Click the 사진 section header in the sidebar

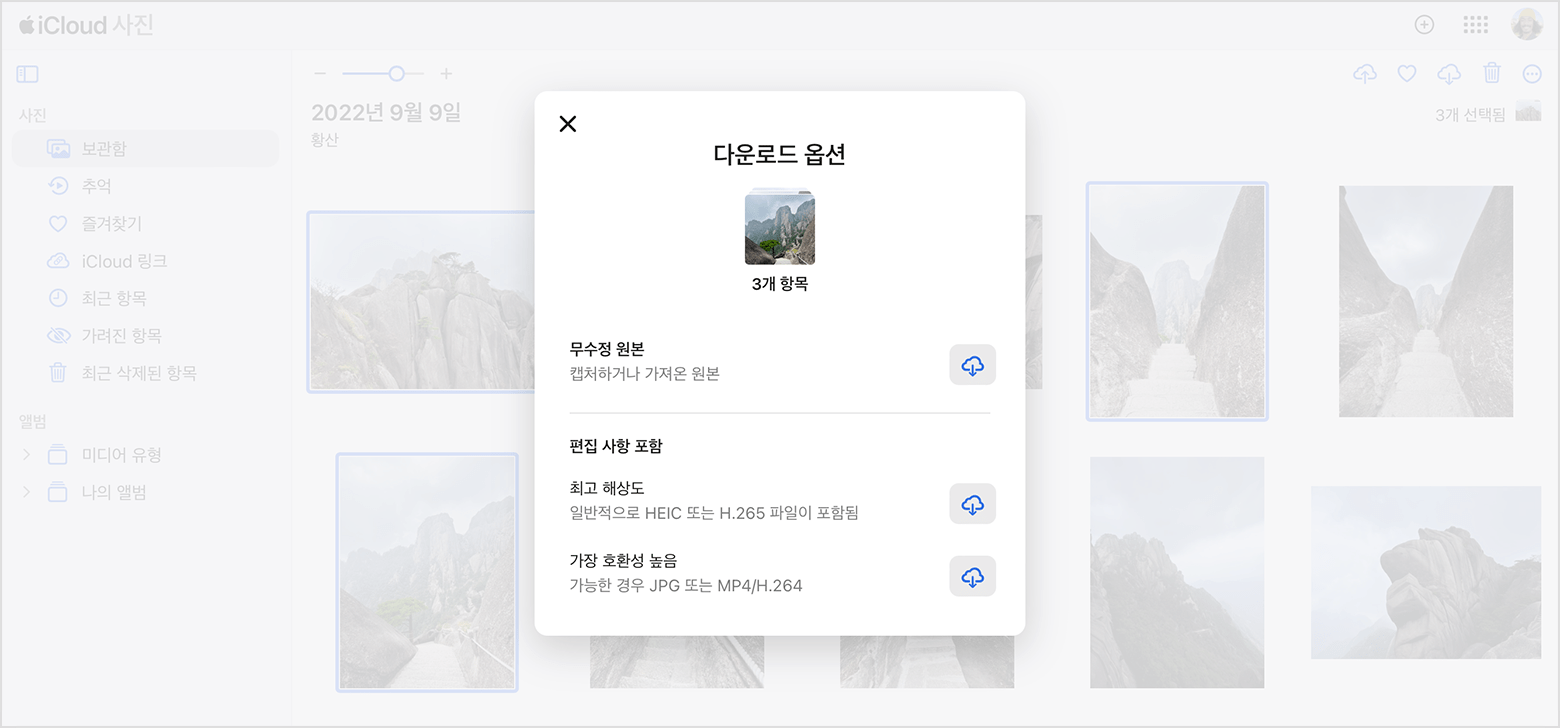coord(33,115)
